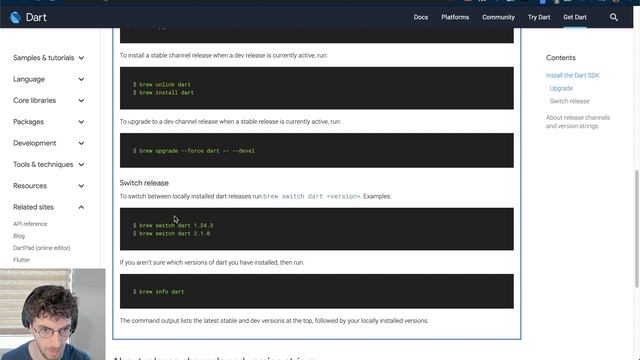The image size is (640, 360).
Task: Expand the Core libraries chevron
Action: point(81,100)
